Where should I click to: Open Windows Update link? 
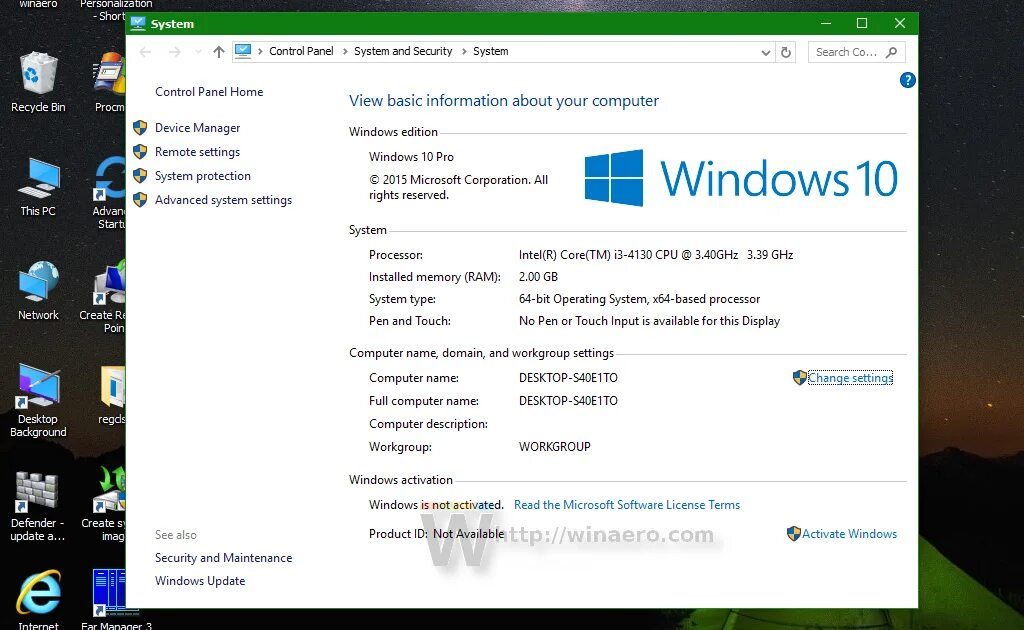200,581
